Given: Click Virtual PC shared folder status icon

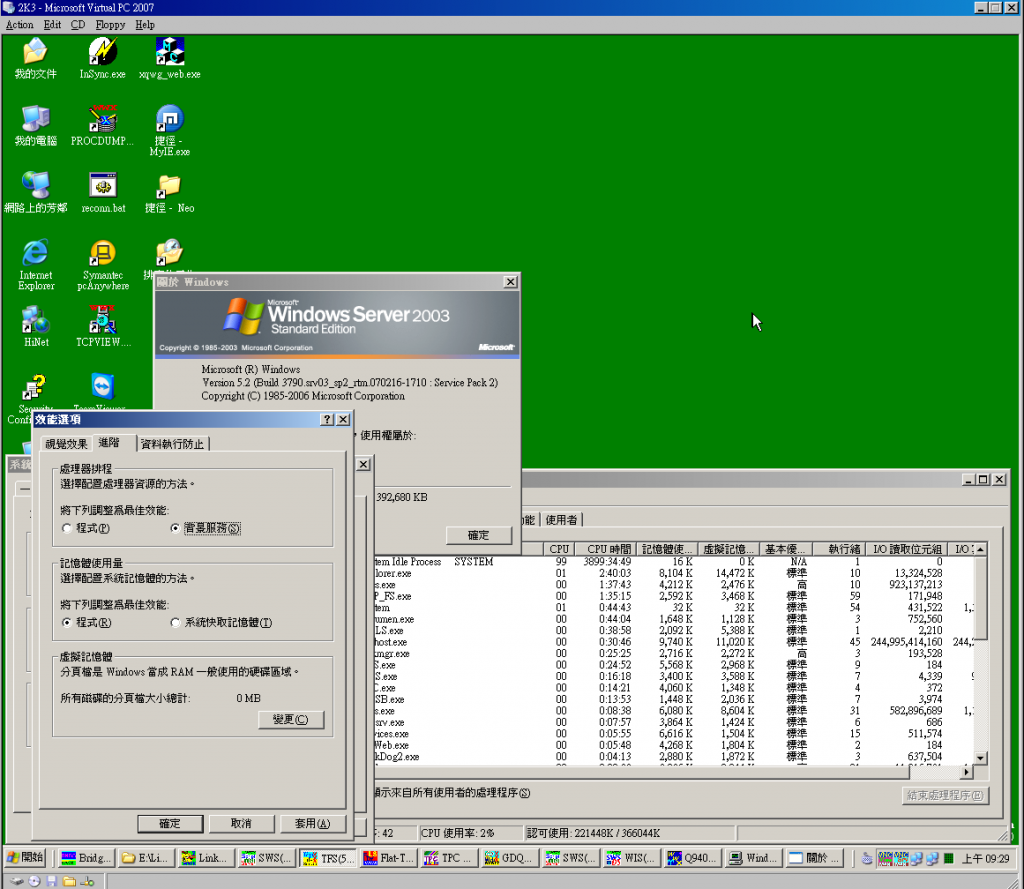Looking at the screenshot, I should (69, 881).
